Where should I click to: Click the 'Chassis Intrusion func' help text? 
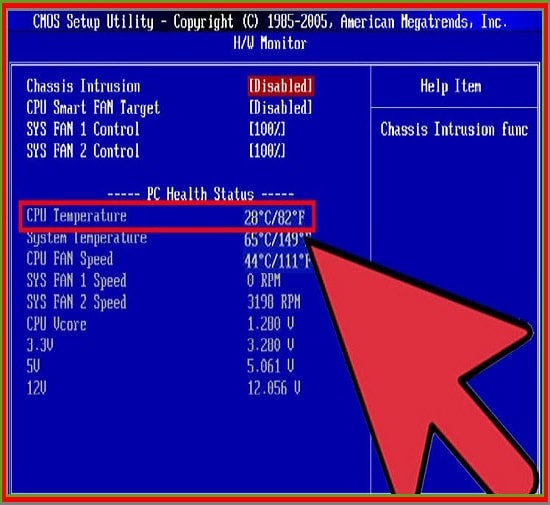pyautogui.click(x=454, y=129)
